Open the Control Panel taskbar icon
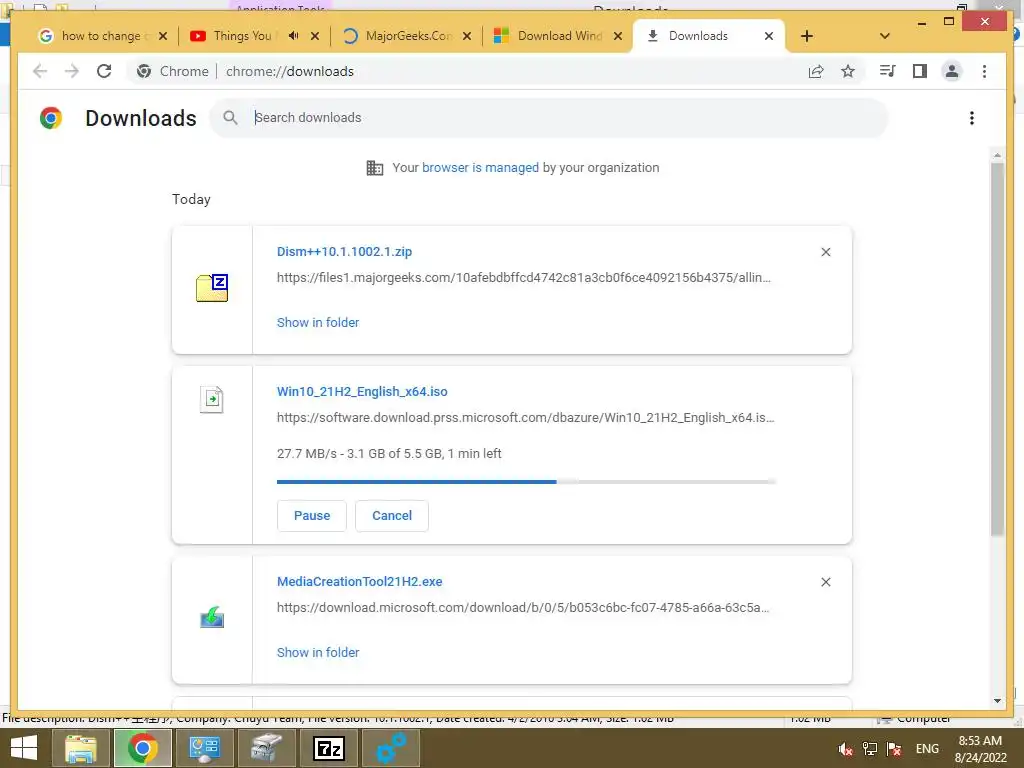The height and width of the screenshot is (768, 1024). [x=204, y=748]
